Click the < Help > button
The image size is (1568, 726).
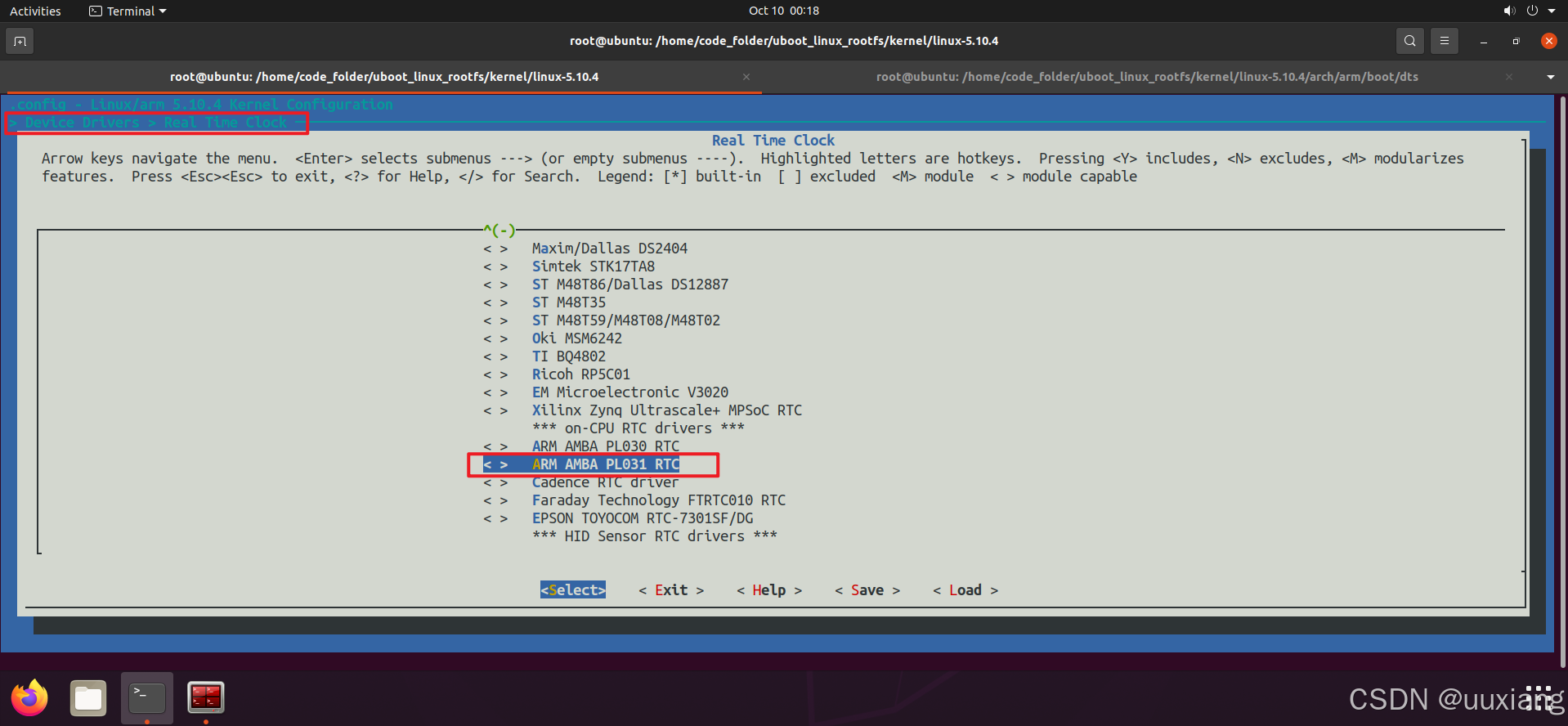coord(769,590)
